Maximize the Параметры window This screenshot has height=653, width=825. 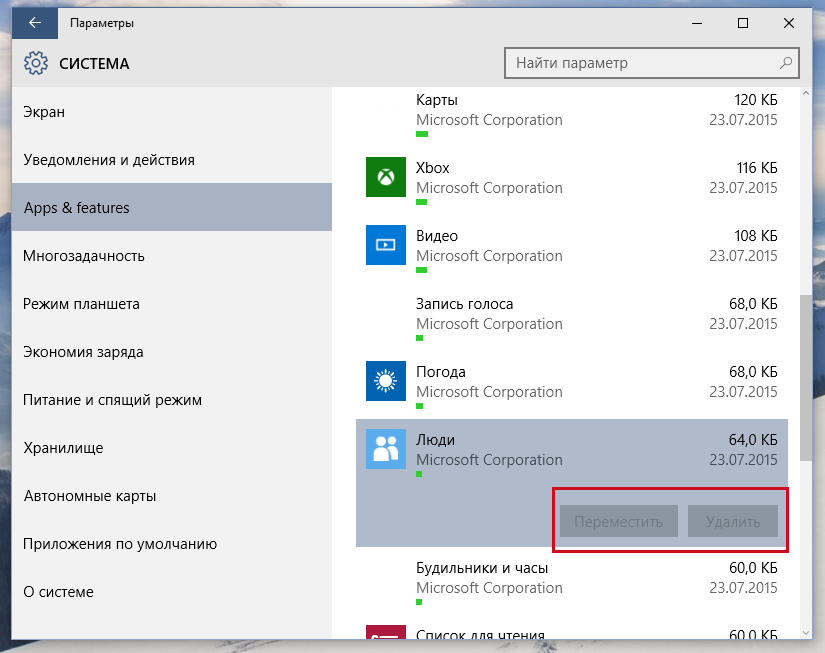(743, 23)
